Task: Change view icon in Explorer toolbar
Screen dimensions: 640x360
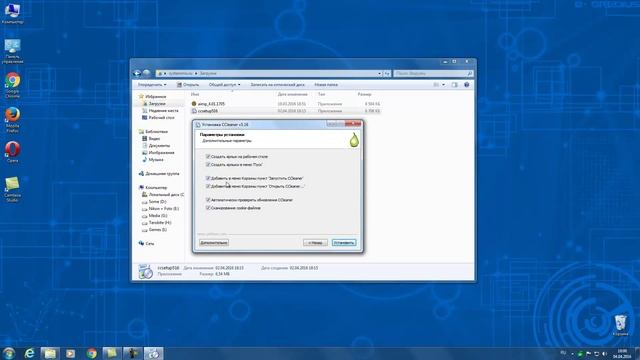Action: pos(436,84)
